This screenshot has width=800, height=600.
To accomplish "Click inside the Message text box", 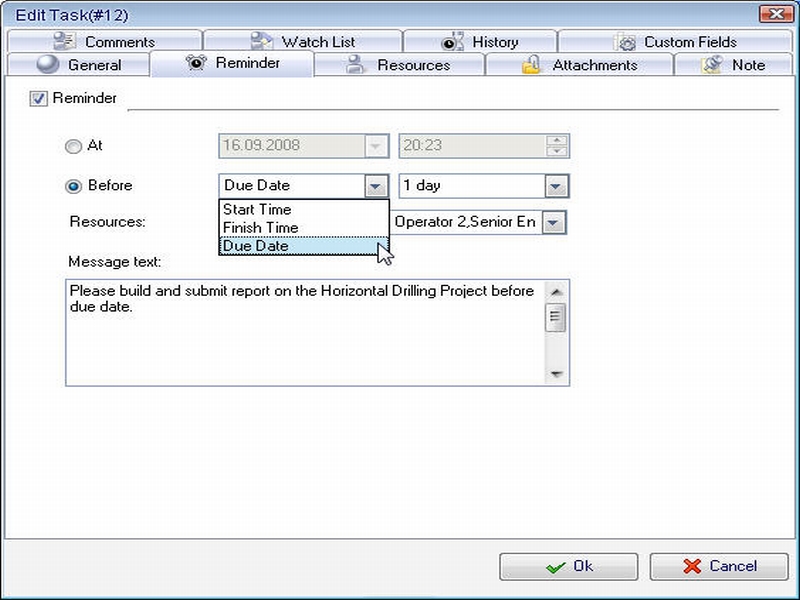I will [x=305, y=333].
